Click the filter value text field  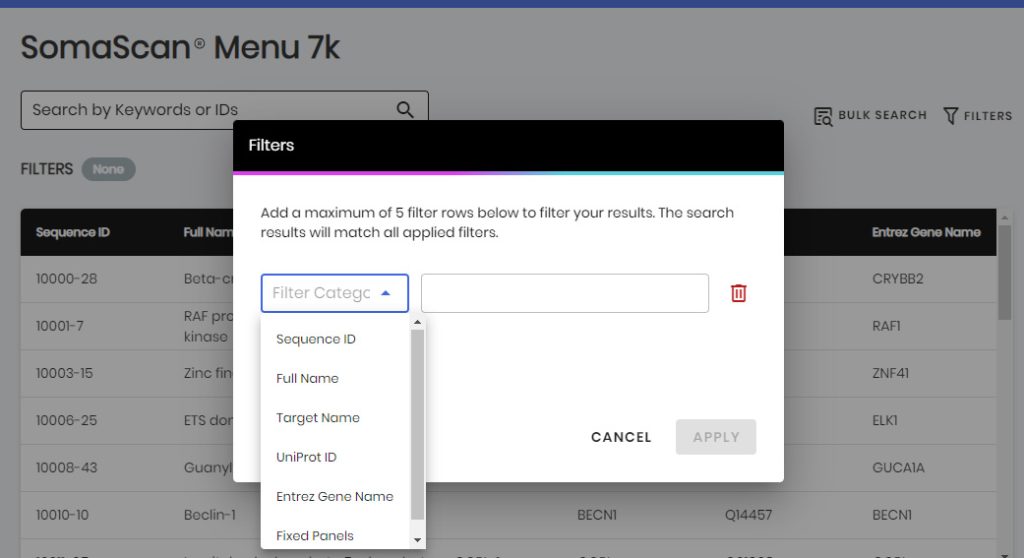pyautogui.click(x=565, y=293)
